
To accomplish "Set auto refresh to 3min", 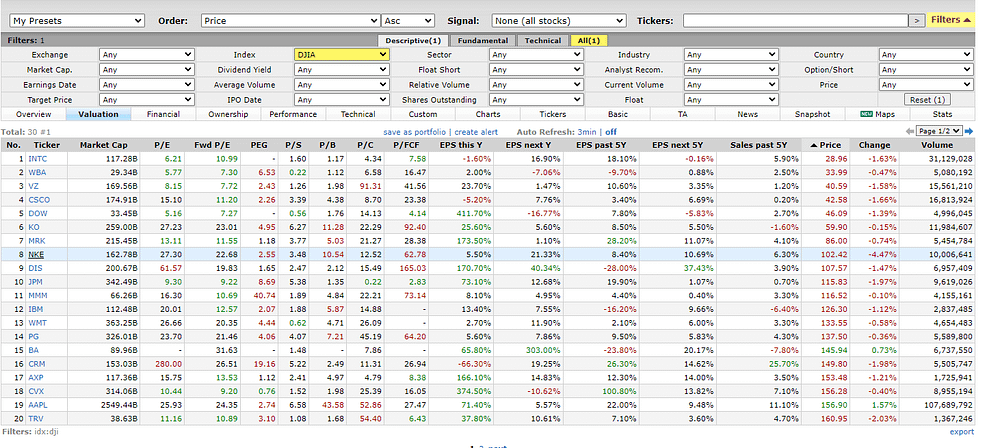I will pos(587,131).
